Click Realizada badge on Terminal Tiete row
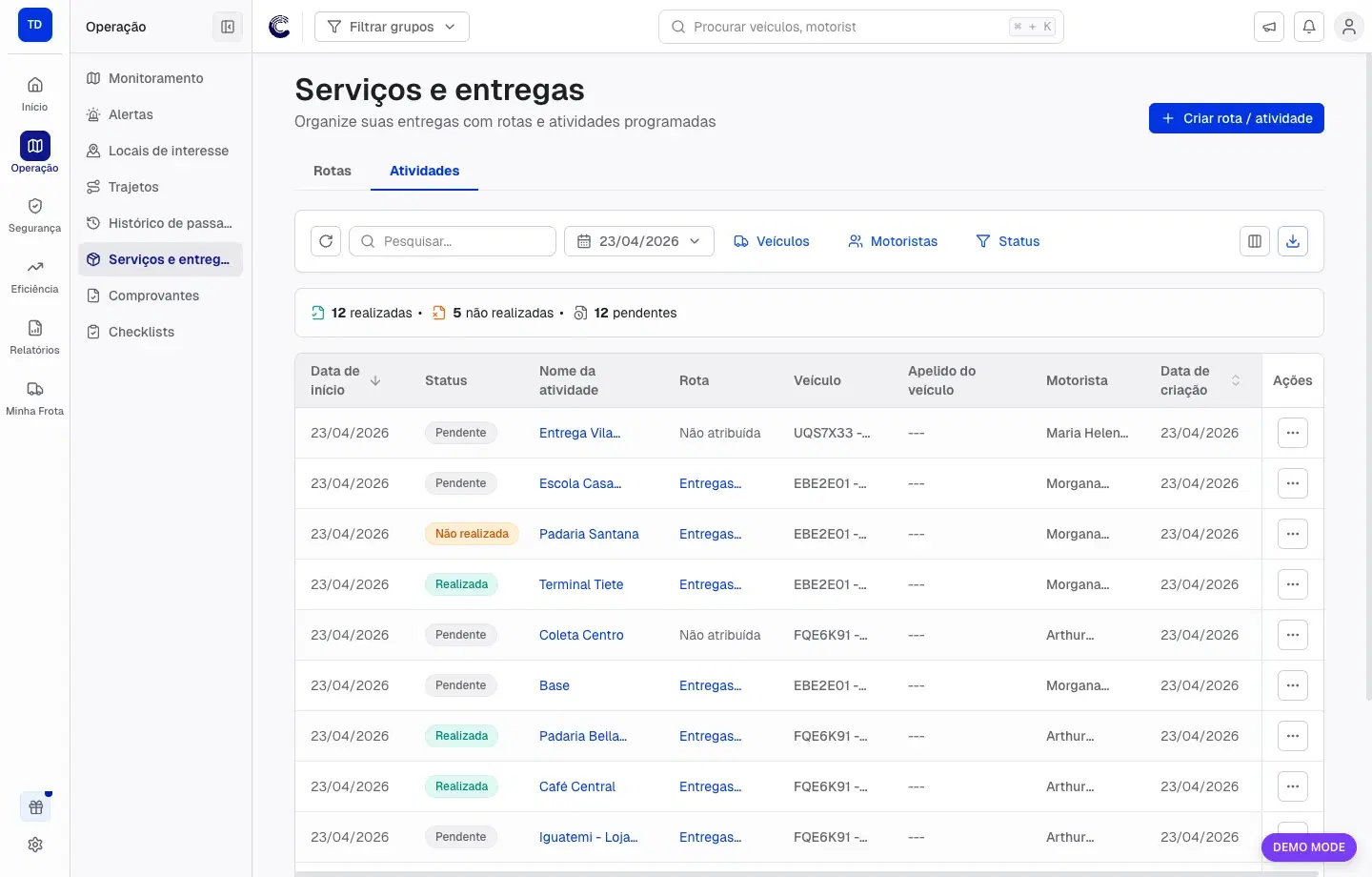 (461, 584)
